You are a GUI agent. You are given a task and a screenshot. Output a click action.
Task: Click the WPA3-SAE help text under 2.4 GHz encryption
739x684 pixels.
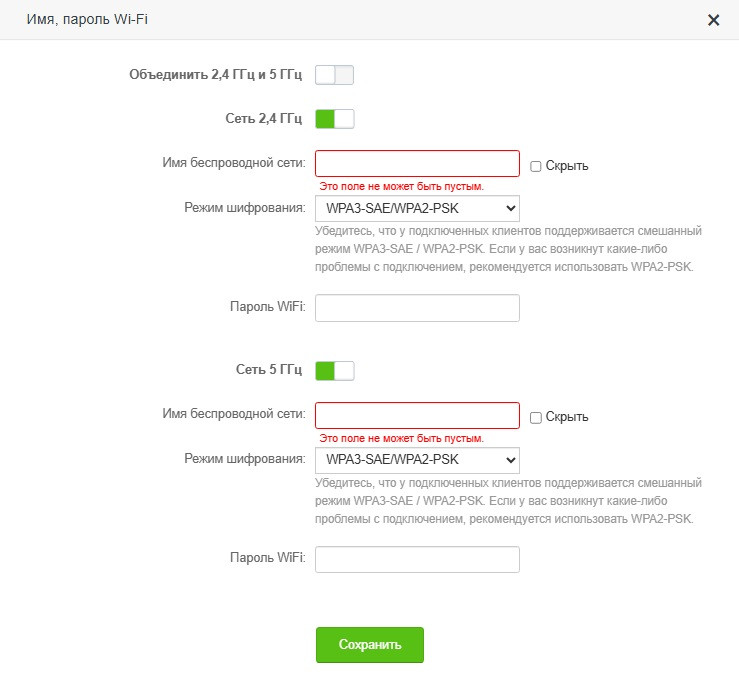[508, 249]
